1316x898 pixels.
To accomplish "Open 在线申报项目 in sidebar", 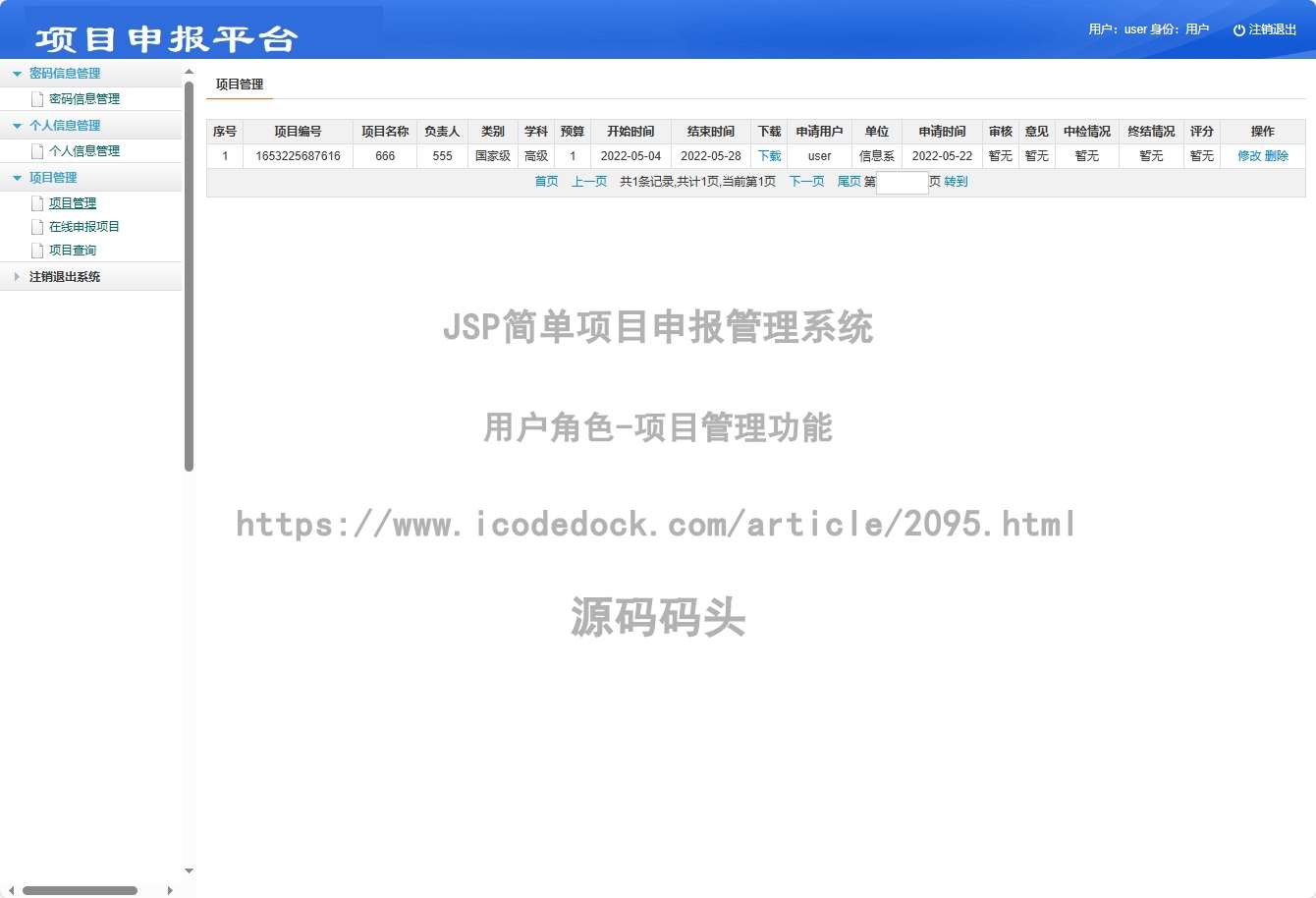I will pos(84,226).
